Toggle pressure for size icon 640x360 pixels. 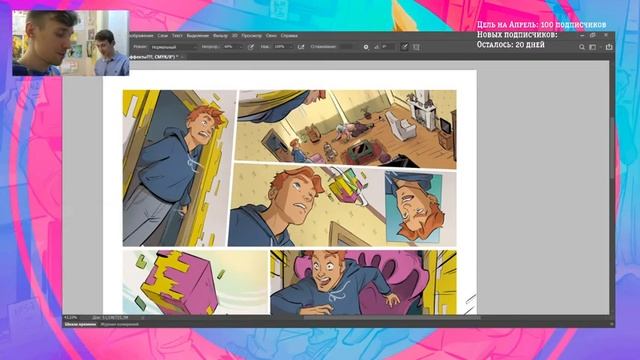coord(404,47)
